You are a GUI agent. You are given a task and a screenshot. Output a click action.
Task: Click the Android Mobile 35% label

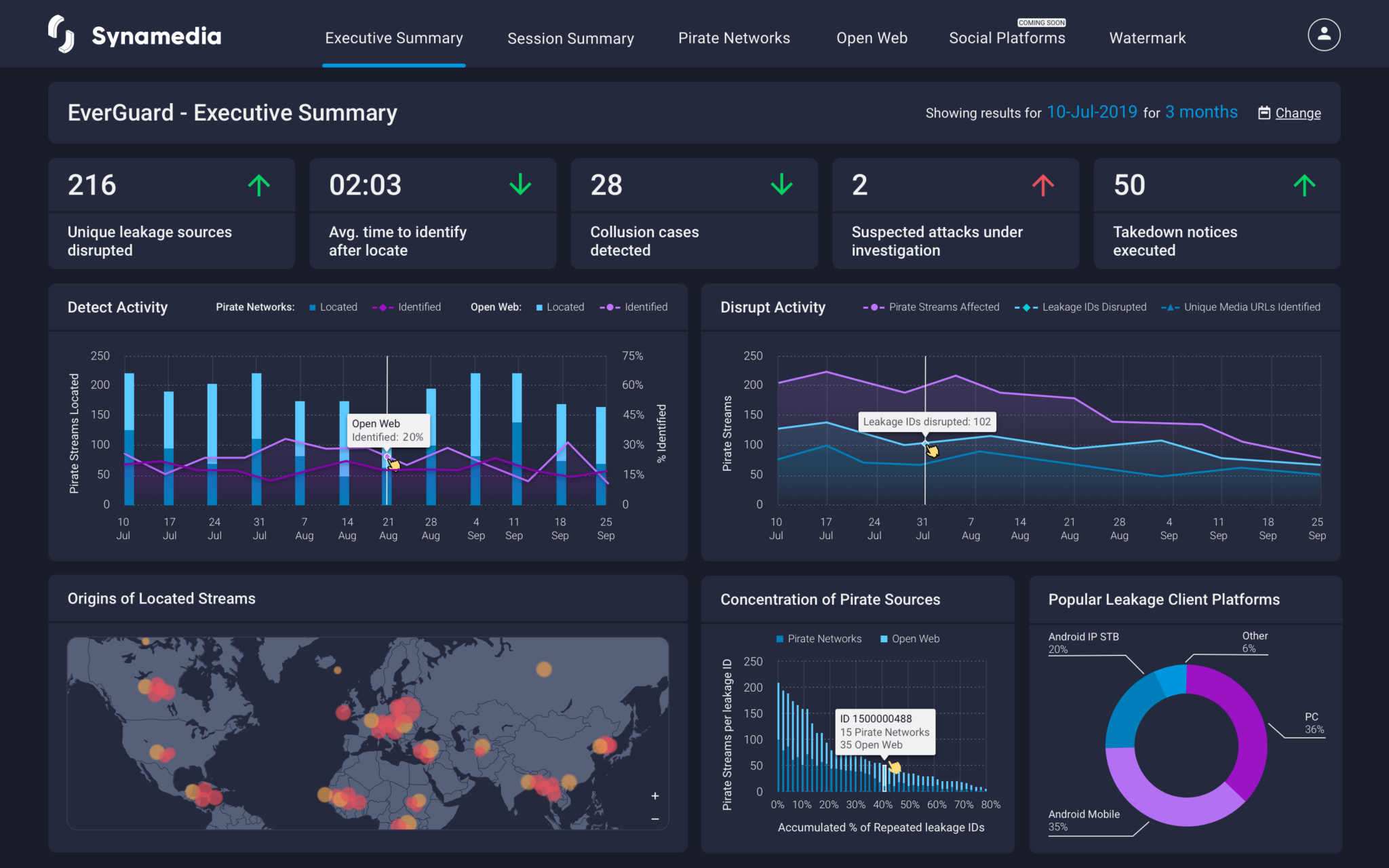coord(1083,820)
